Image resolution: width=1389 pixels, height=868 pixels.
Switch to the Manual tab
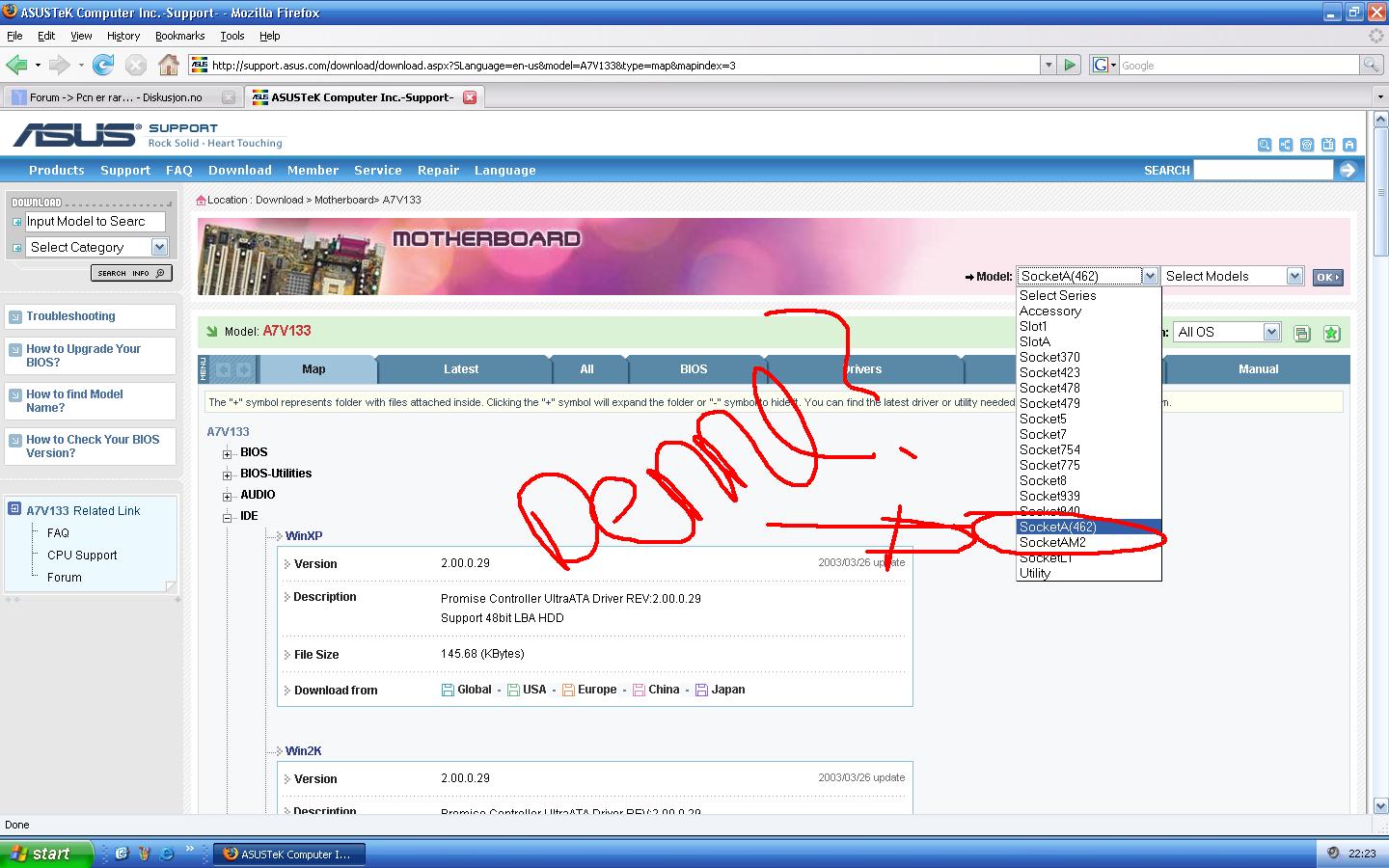(1258, 368)
